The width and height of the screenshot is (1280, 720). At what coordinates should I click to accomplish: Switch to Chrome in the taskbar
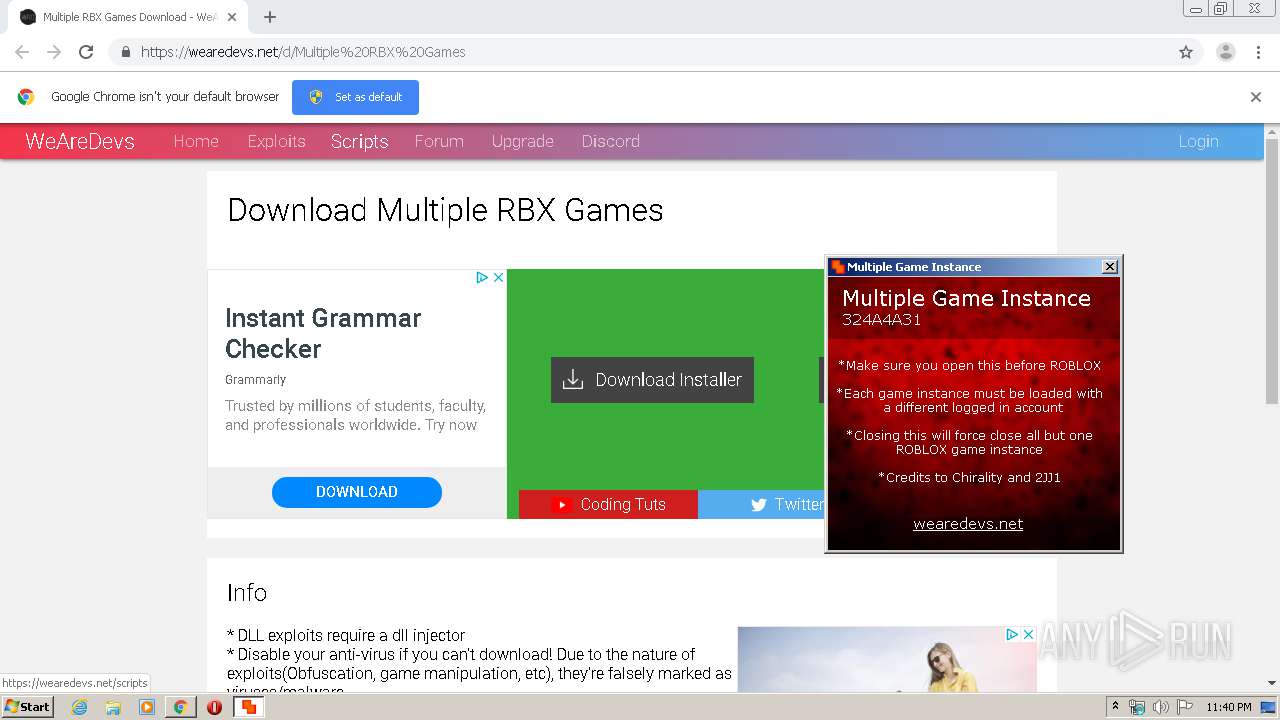[180, 707]
